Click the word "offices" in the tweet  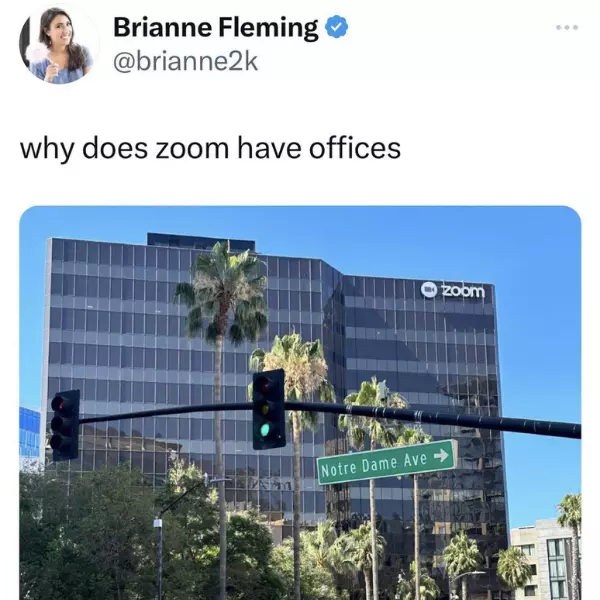tap(355, 148)
